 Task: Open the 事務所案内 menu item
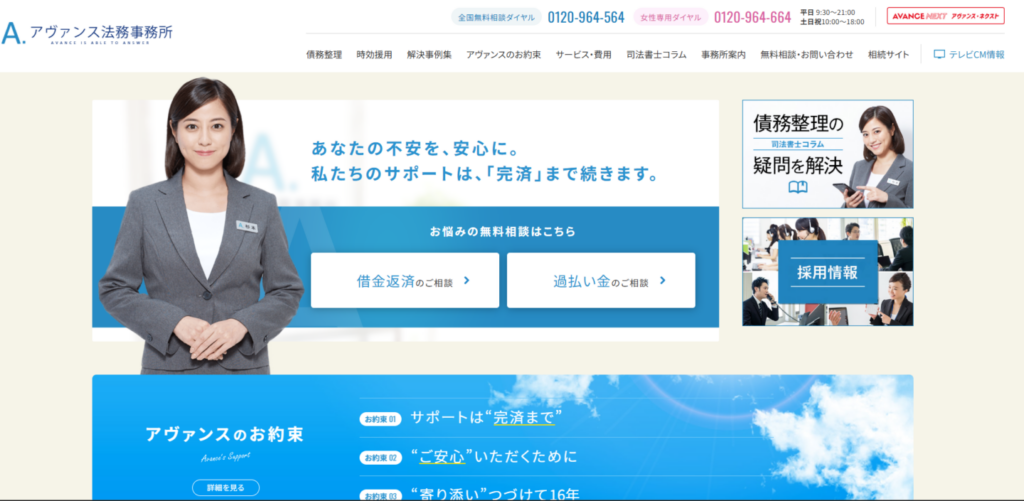pos(723,55)
